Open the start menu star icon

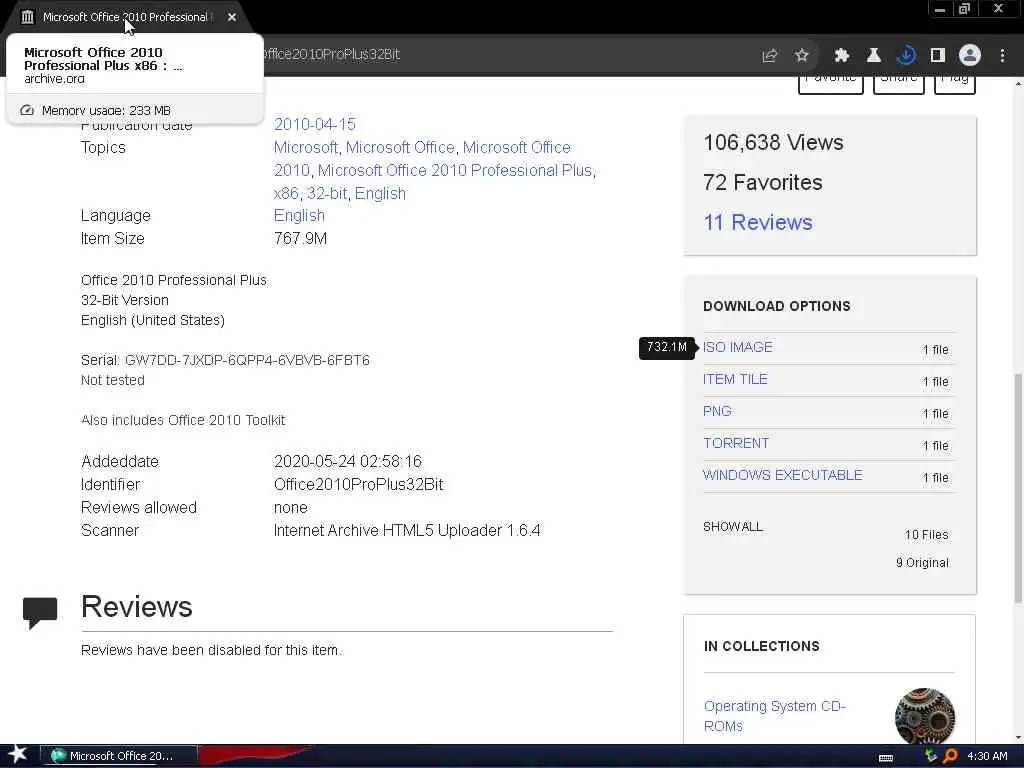[x=17, y=755]
